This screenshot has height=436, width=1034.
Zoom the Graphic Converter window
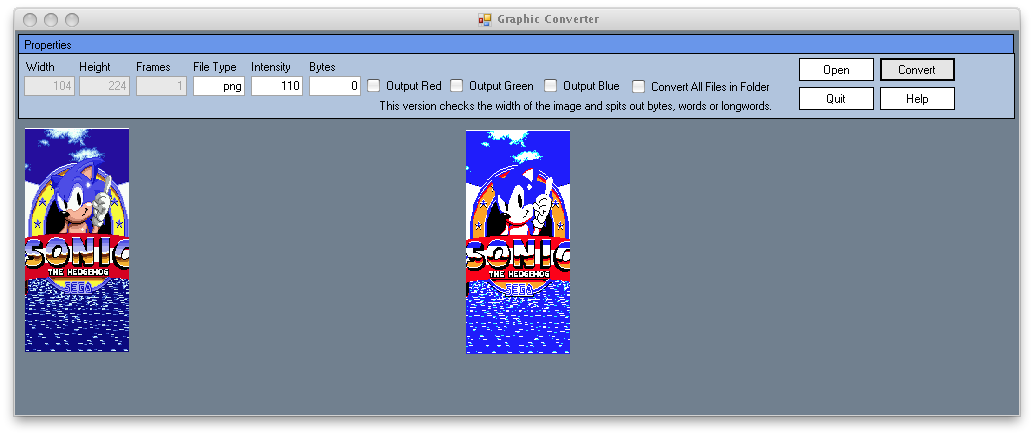click(72, 20)
